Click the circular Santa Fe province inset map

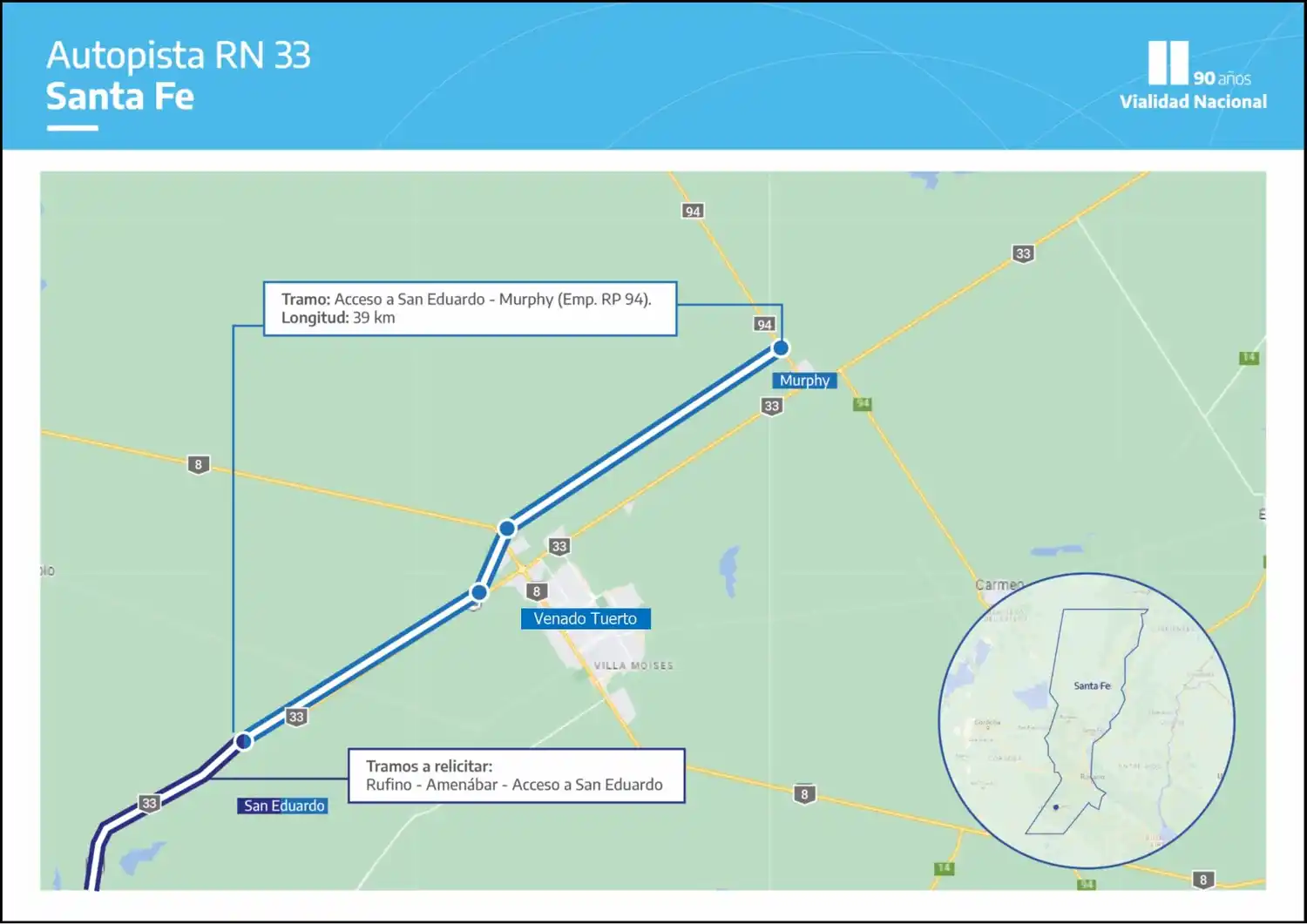(1087, 720)
